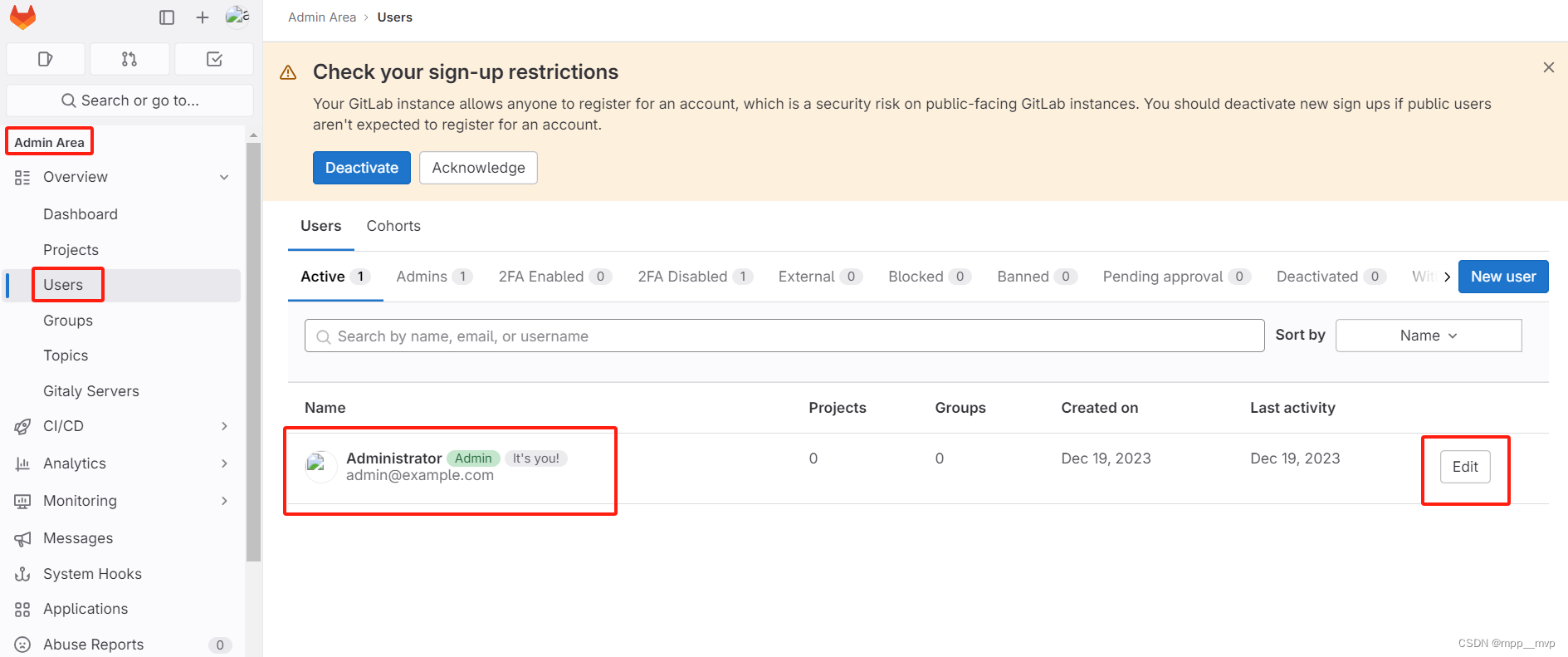Click the Admin Area sidebar heading

[x=50, y=142]
